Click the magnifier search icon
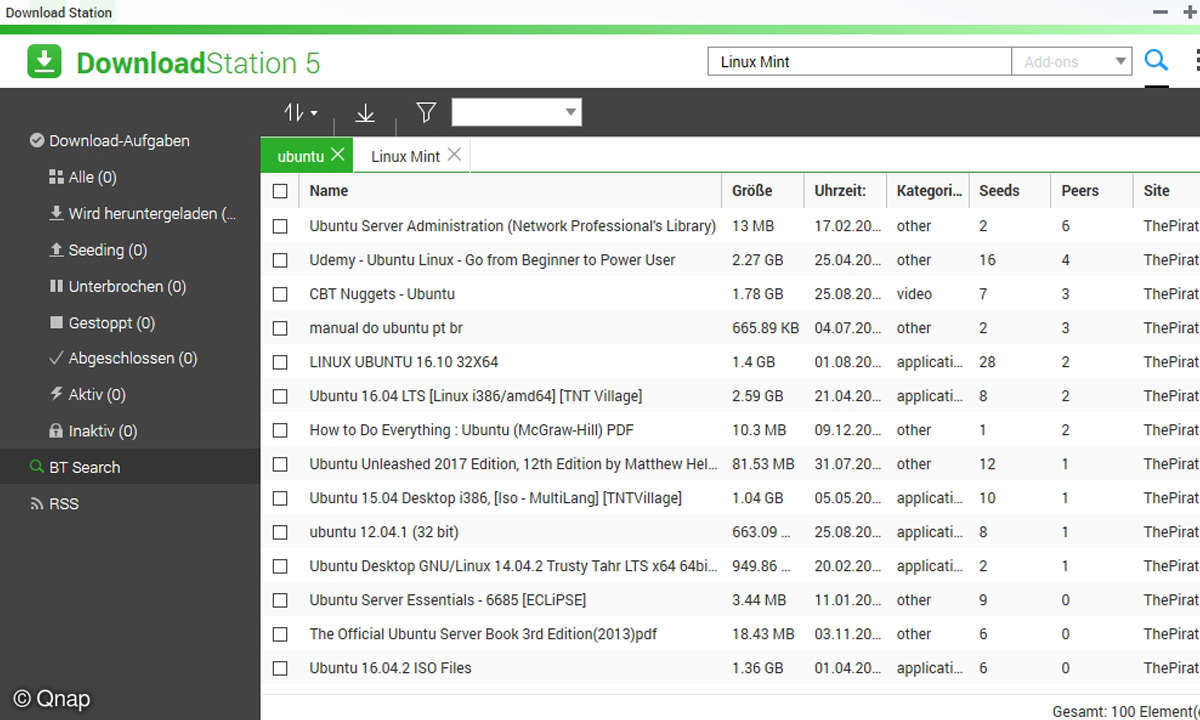This screenshot has height=720, width=1200. click(1156, 61)
